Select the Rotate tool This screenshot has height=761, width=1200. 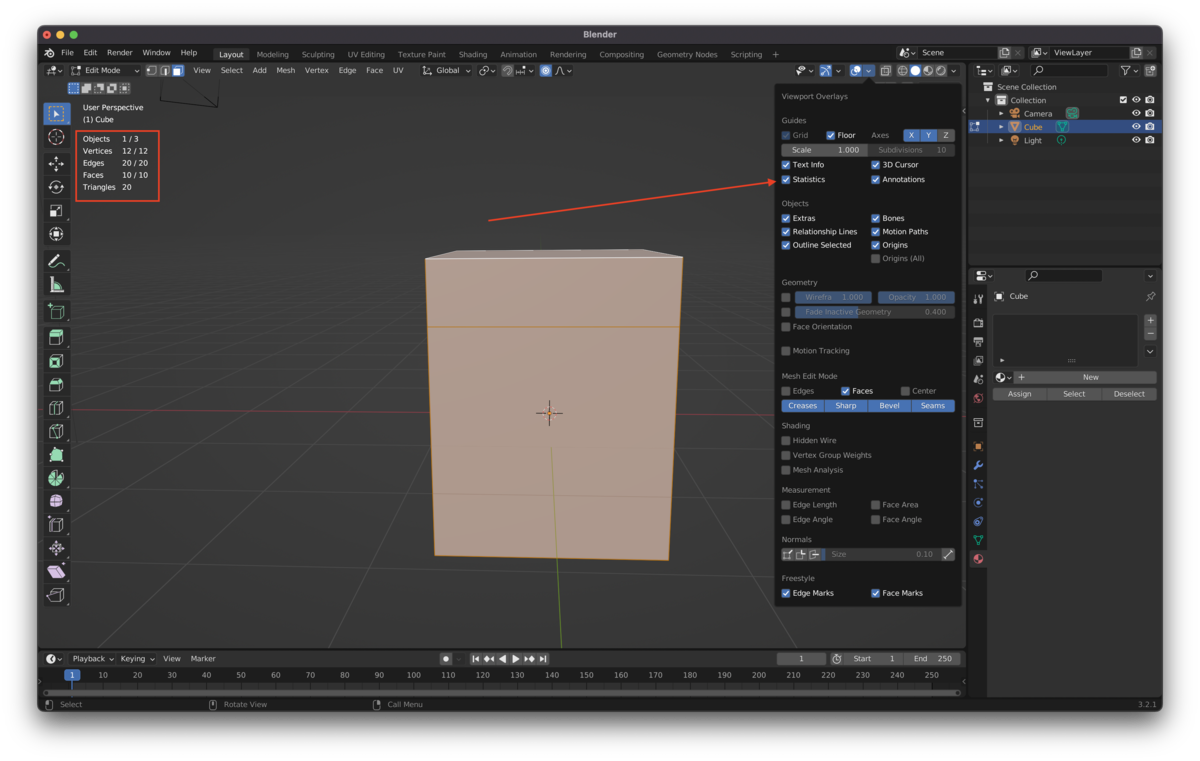56,187
